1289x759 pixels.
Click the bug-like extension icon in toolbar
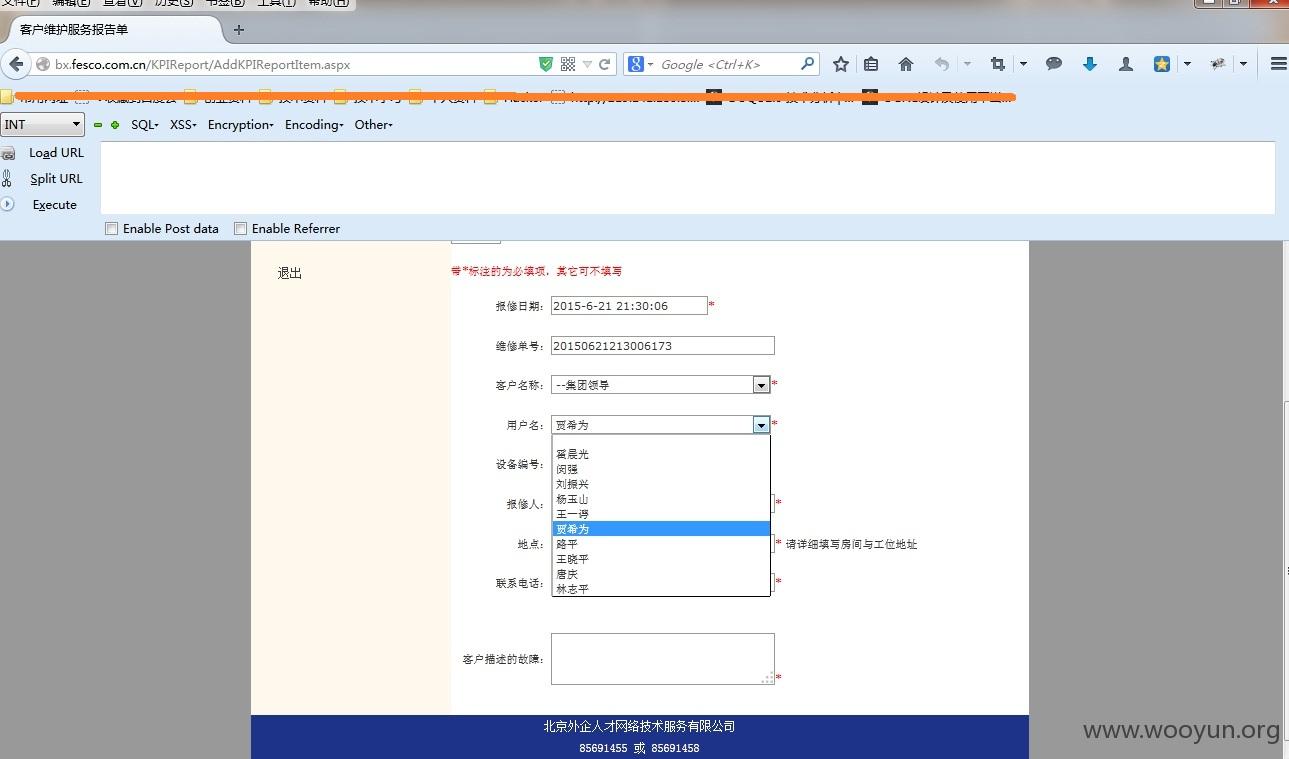point(1217,64)
